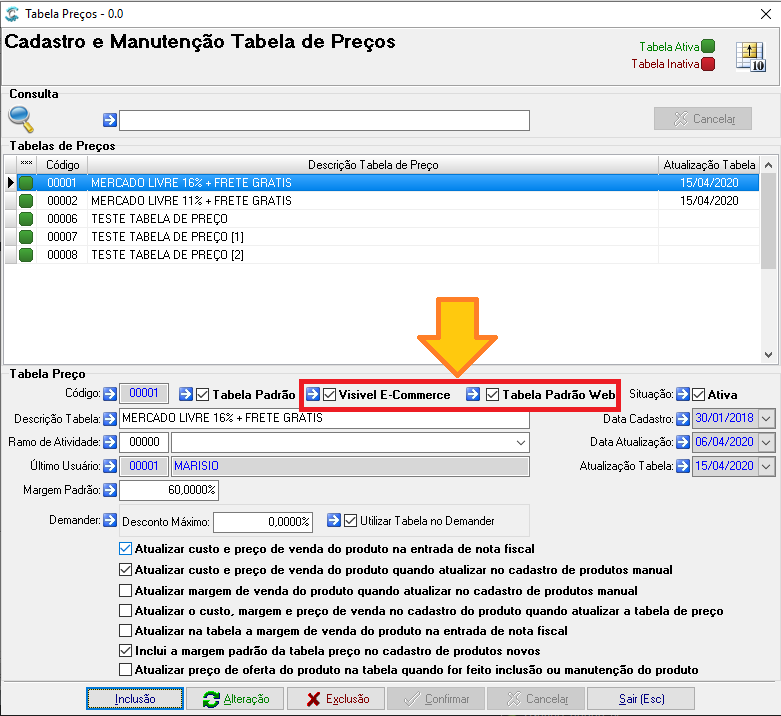Click blue arrow before Visivel E-Commerce
The width and height of the screenshot is (781, 716).
(313, 394)
